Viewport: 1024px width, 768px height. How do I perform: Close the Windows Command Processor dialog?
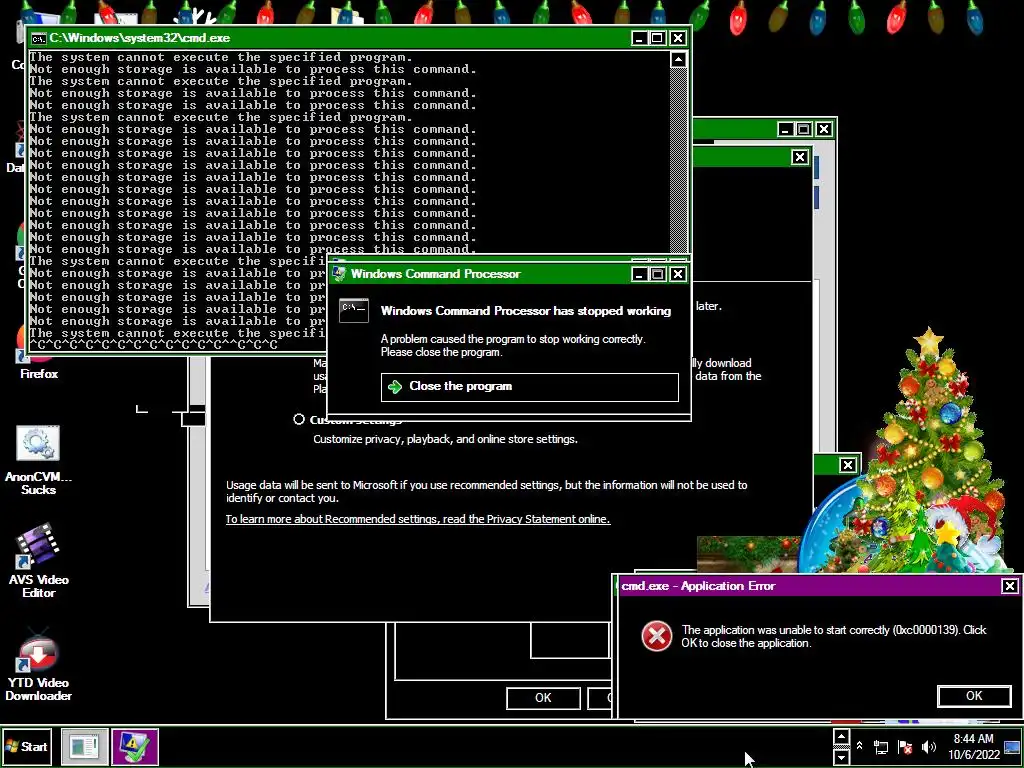coord(678,274)
